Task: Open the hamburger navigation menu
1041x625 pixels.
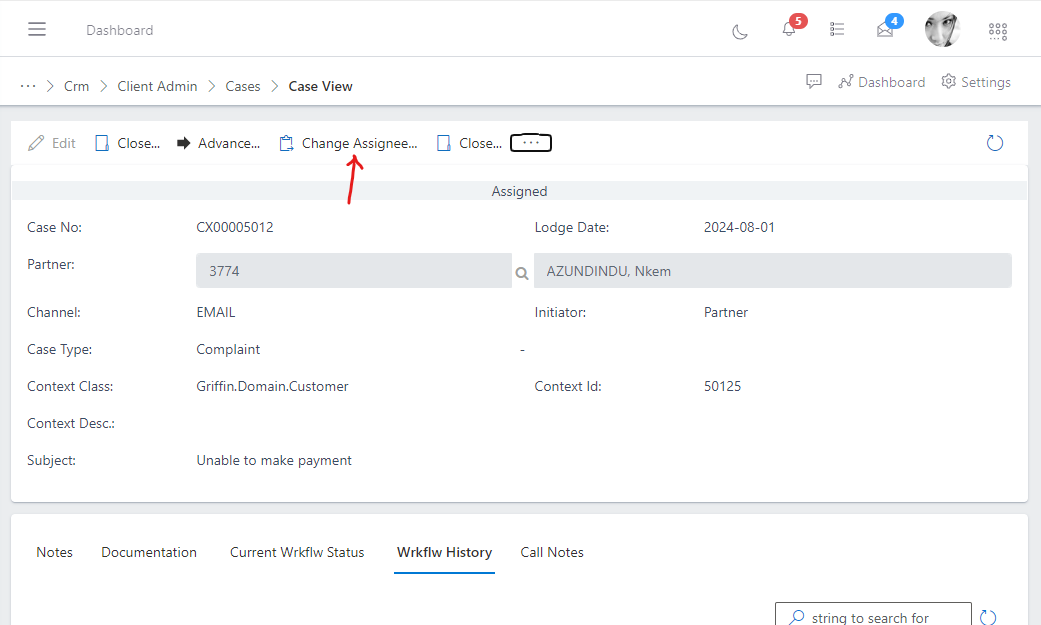Action: (x=37, y=30)
